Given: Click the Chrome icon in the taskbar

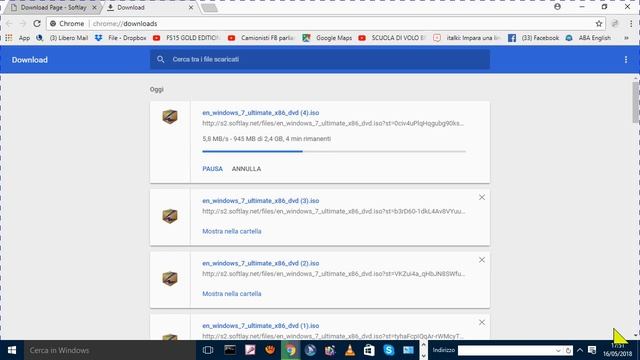Looking at the screenshot, I should [x=291, y=350].
